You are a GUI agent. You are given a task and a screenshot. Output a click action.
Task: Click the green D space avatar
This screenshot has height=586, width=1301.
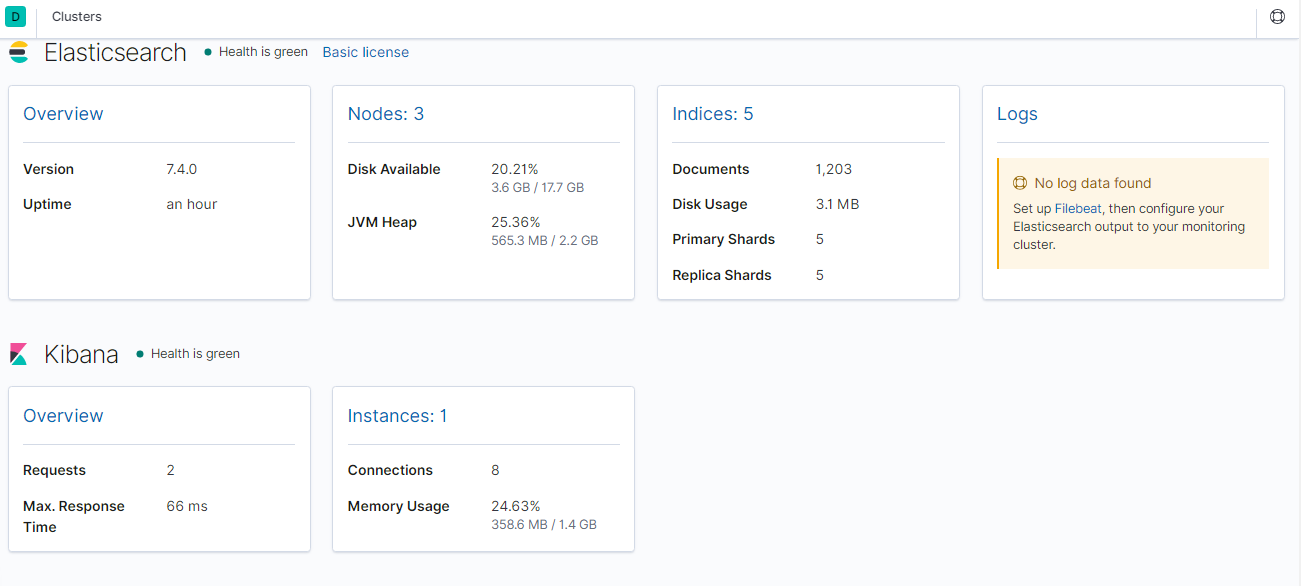(16, 17)
